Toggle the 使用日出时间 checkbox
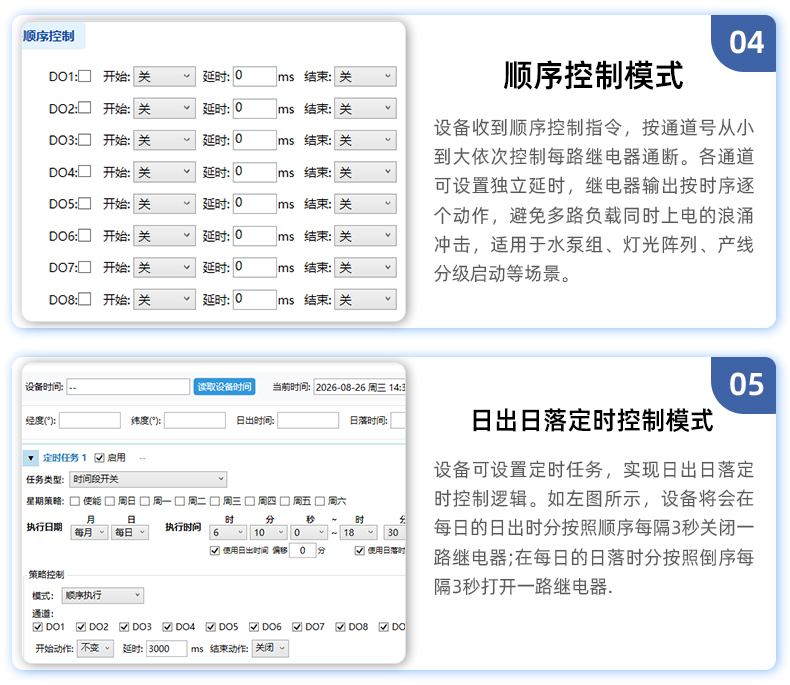 pos(215,550)
